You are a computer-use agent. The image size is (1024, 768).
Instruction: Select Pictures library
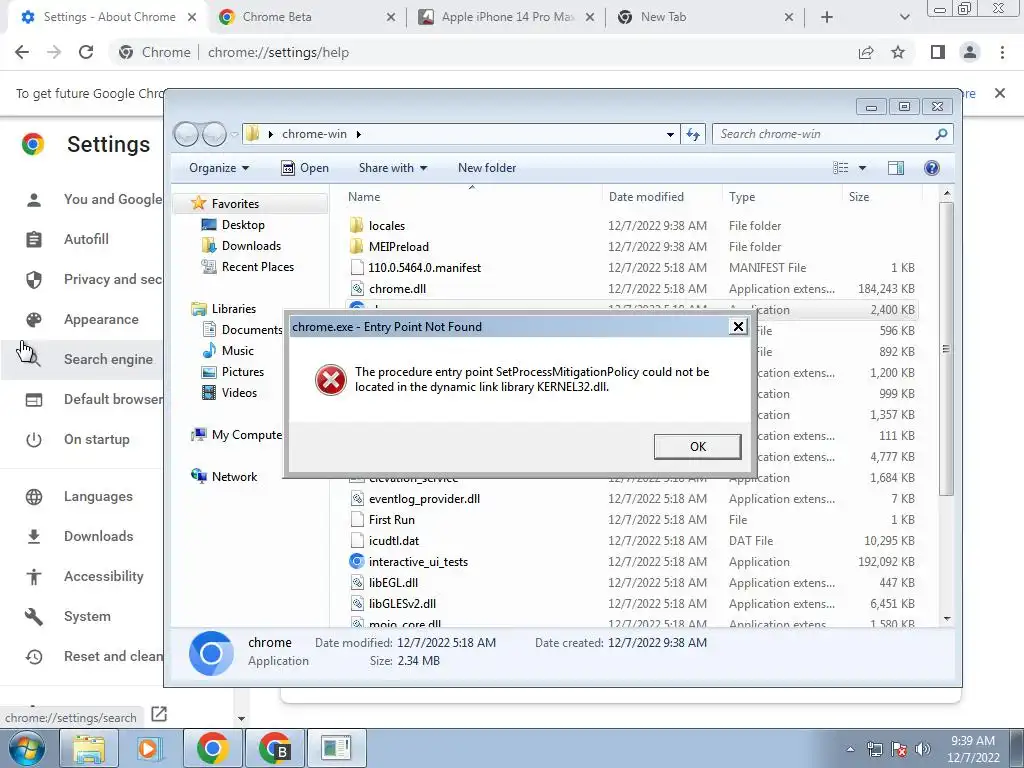pos(233,372)
